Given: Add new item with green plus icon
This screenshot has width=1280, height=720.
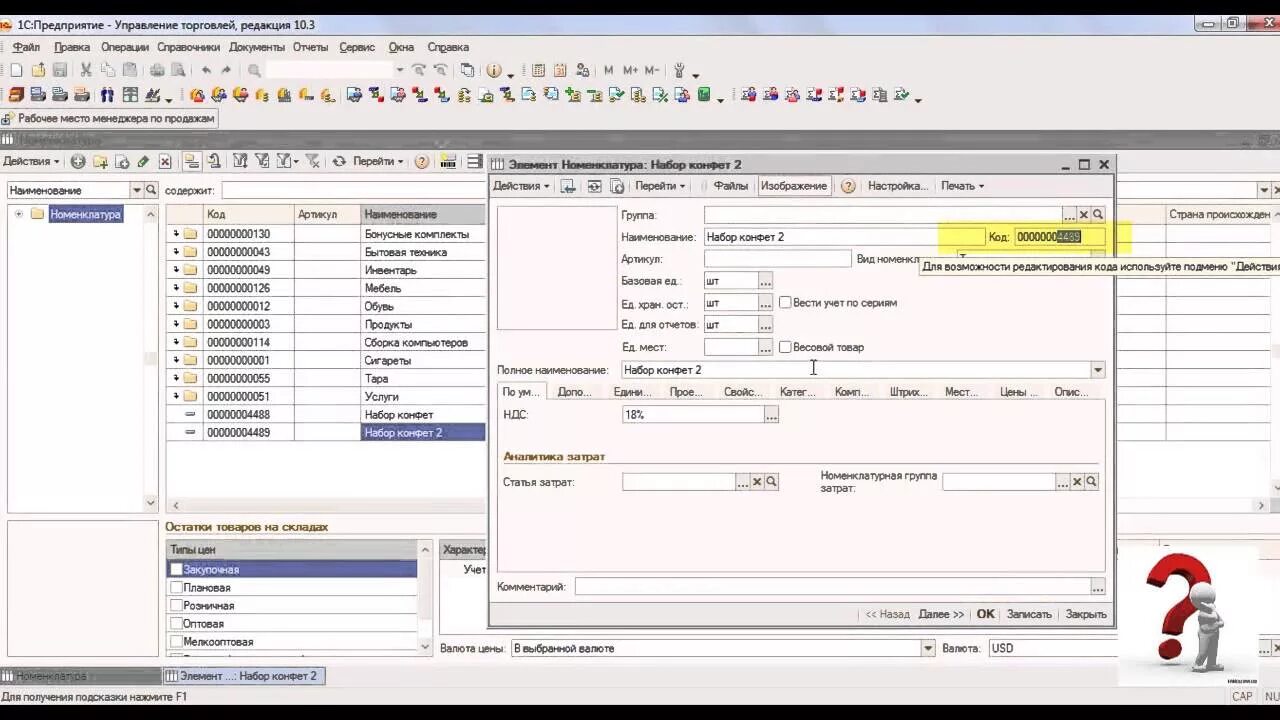Looking at the screenshot, I should point(78,161).
